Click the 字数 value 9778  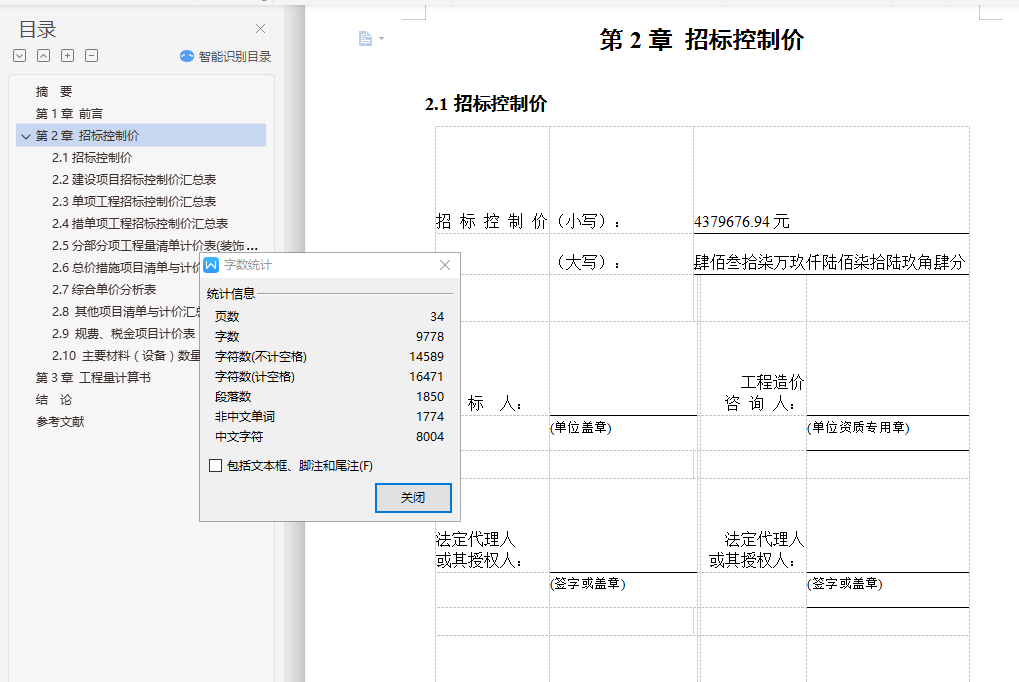[430, 337]
